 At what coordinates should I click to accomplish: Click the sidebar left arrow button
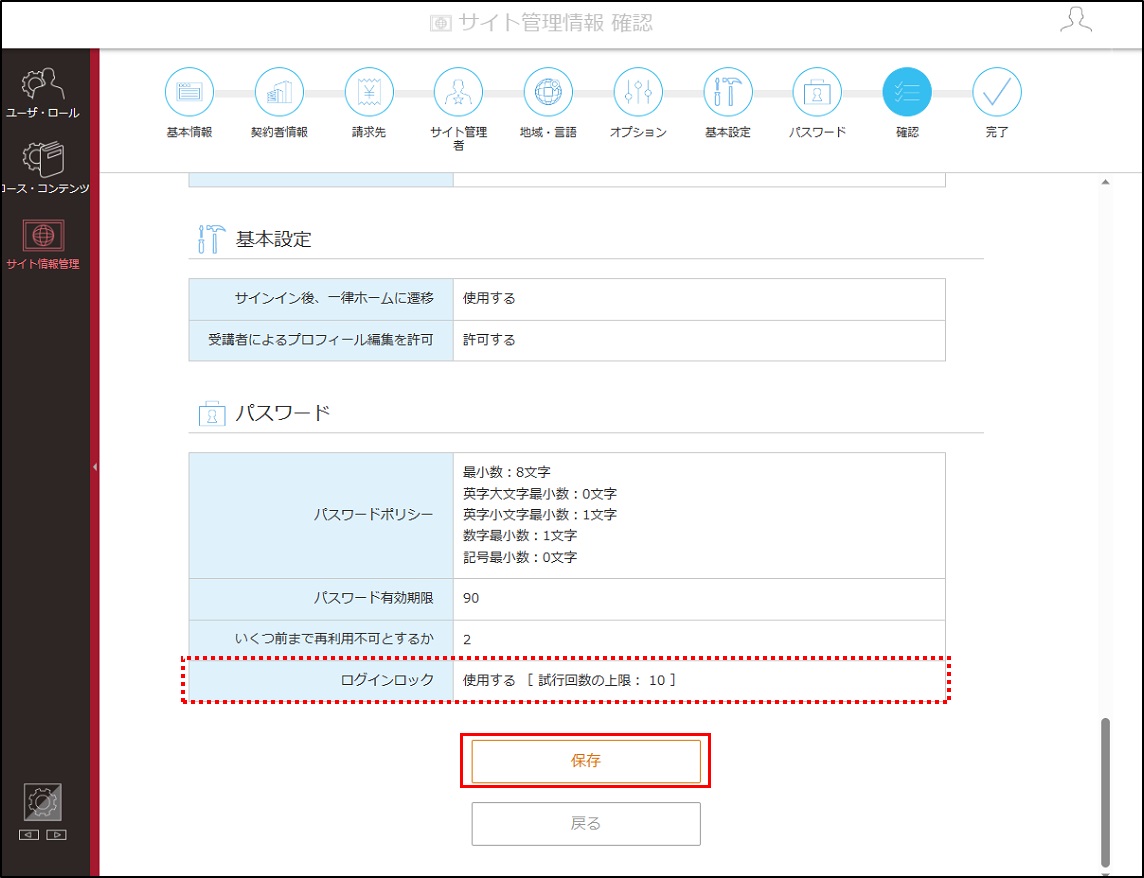[x=29, y=835]
